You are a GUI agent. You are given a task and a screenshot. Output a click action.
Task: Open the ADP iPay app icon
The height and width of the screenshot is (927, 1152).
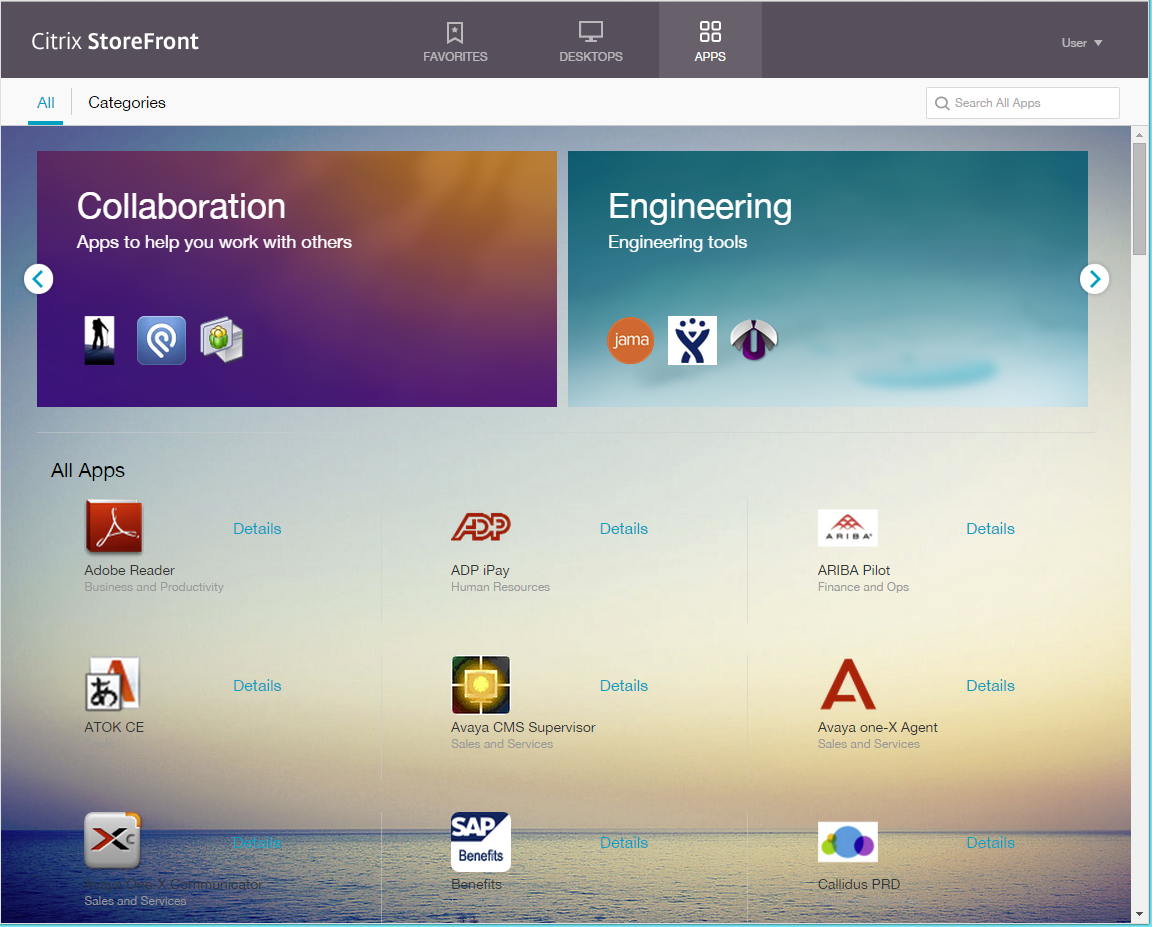(480, 527)
